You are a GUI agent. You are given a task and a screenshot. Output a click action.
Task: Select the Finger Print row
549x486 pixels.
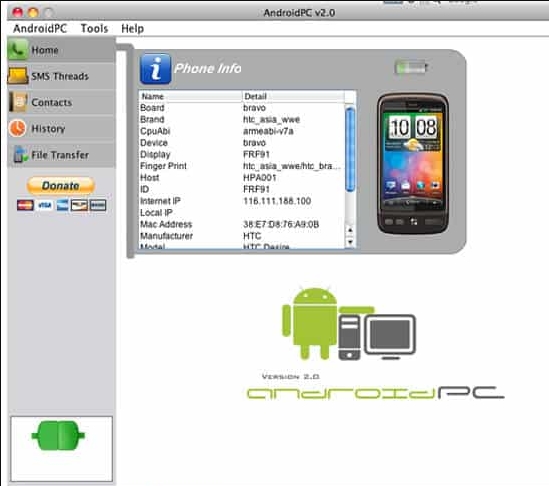tap(242, 166)
